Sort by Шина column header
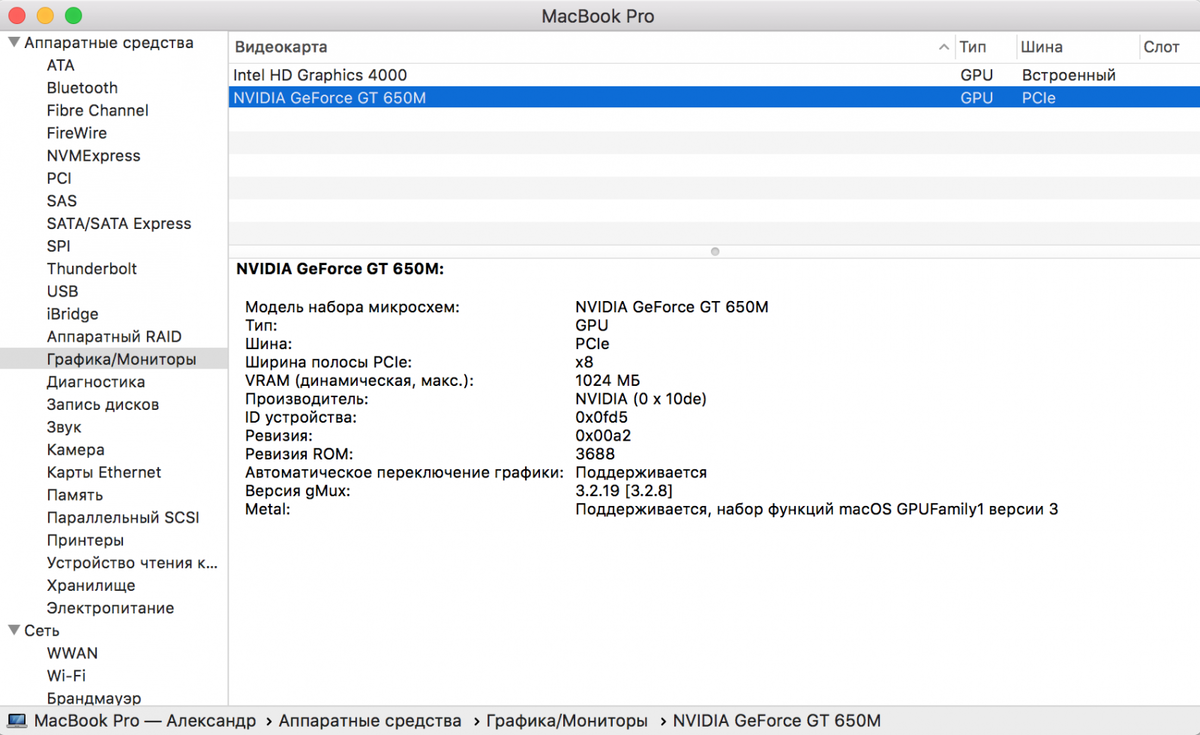This screenshot has width=1200, height=735. [1041, 47]
